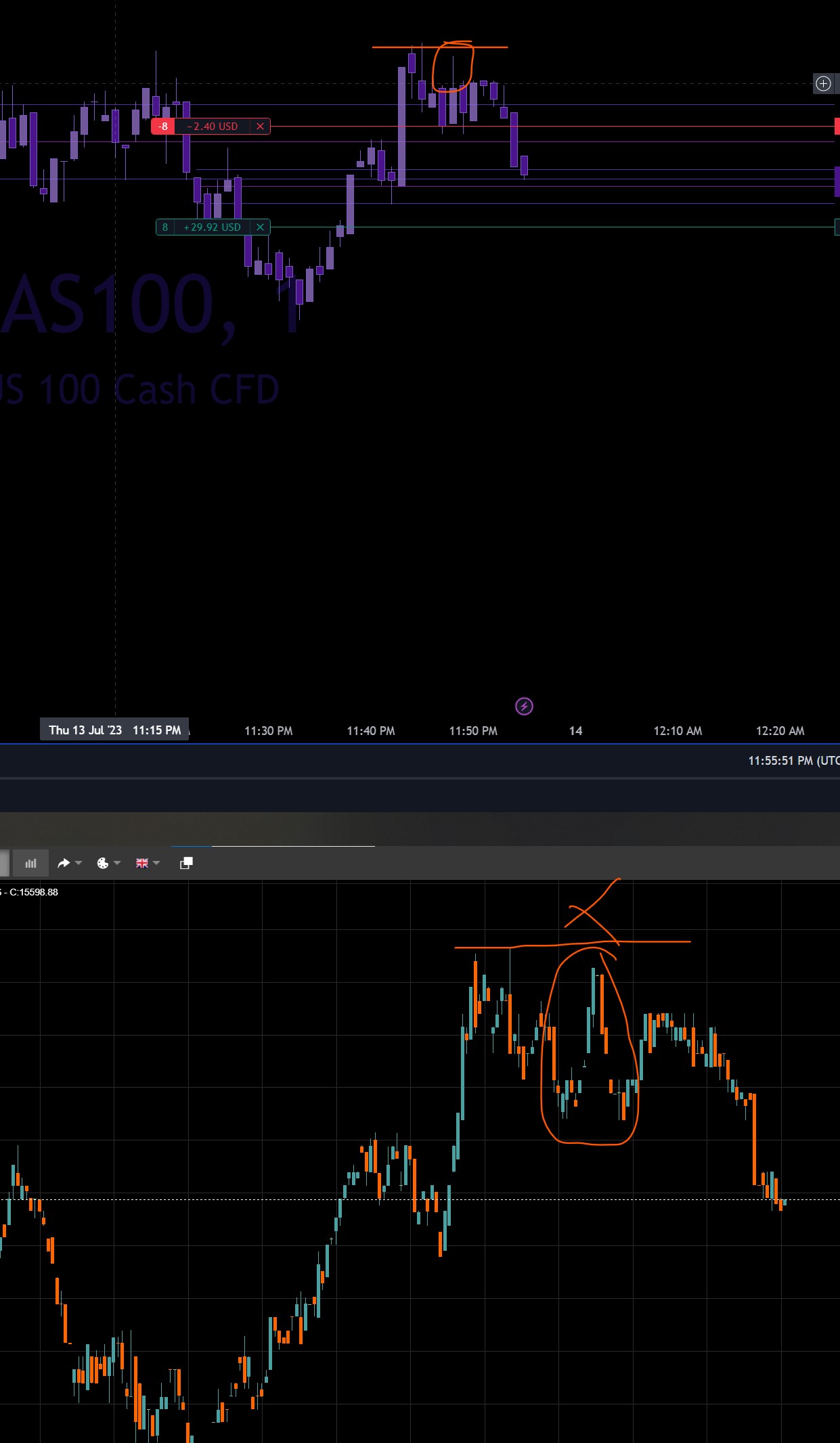The height and width of the screenshot is (1443, 840).
Task: Expand the language flag dropdown
Action: pos(156,863)
